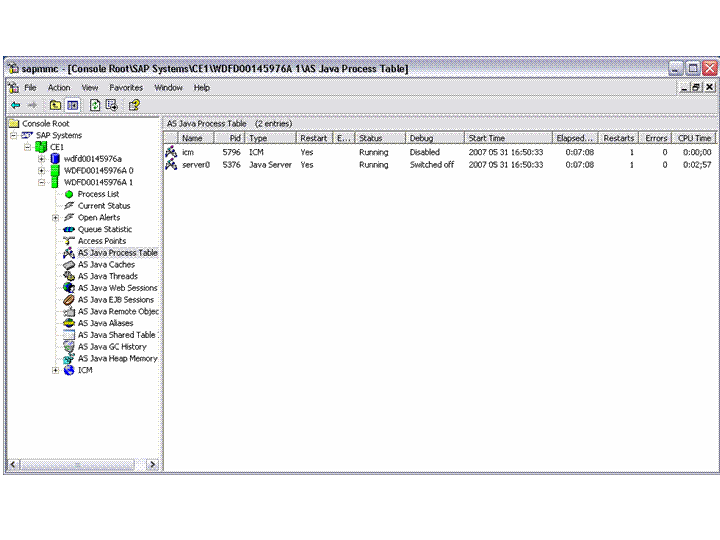
Task: Click the Access Points icon
Action: 69,241
